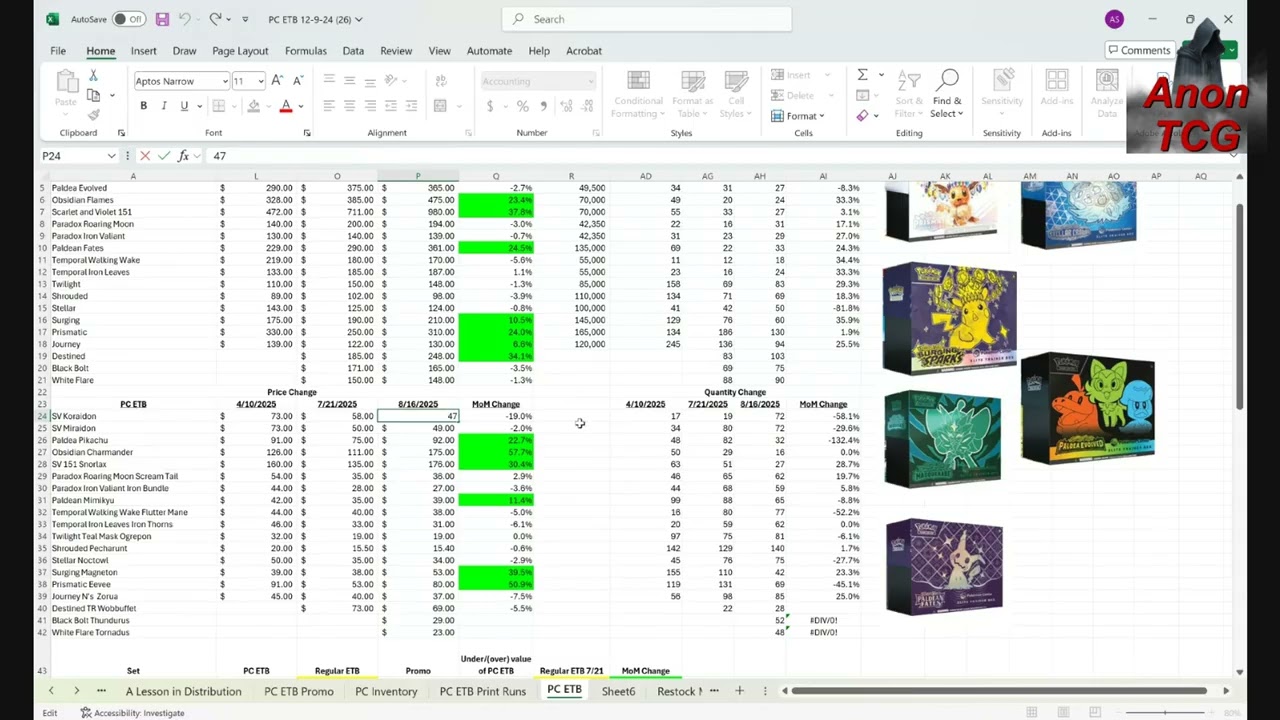The height and width of the screenshot is (720, 1280).
Task: Expand the Format cells dropdown
Action: (x=798, y=116)
